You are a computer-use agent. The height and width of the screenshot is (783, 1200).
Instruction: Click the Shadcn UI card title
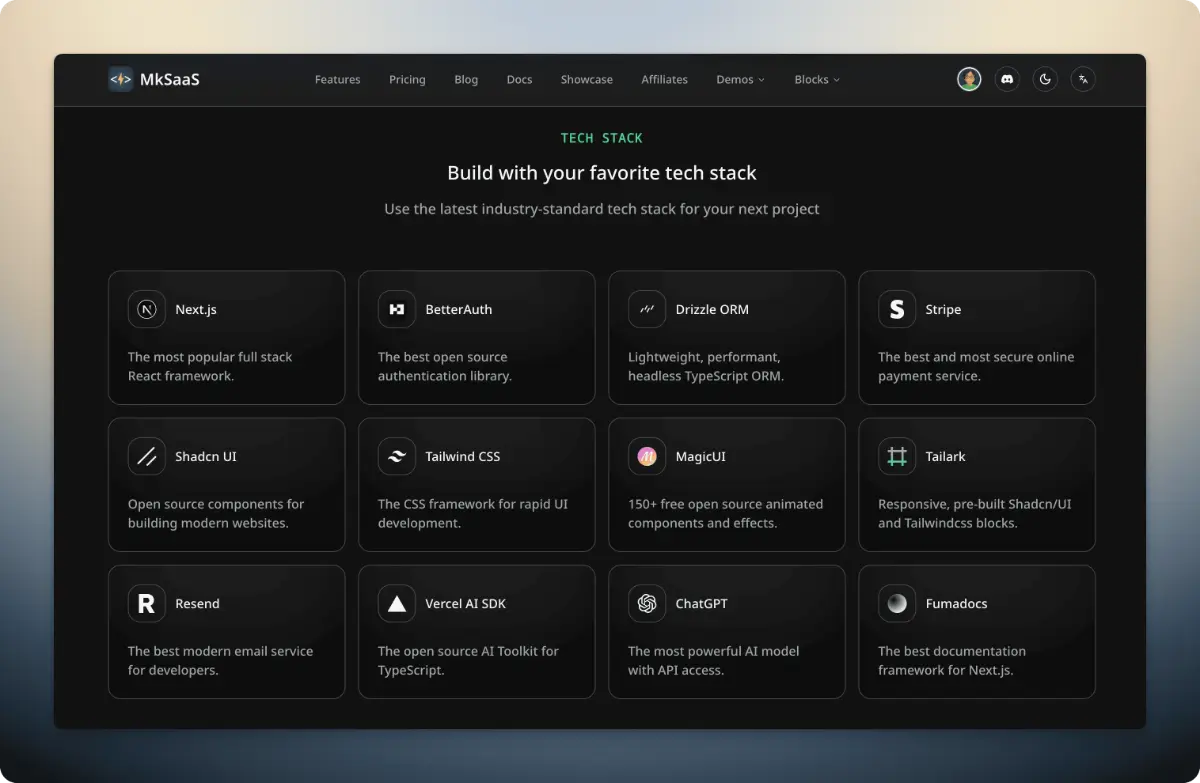(206, 456)
